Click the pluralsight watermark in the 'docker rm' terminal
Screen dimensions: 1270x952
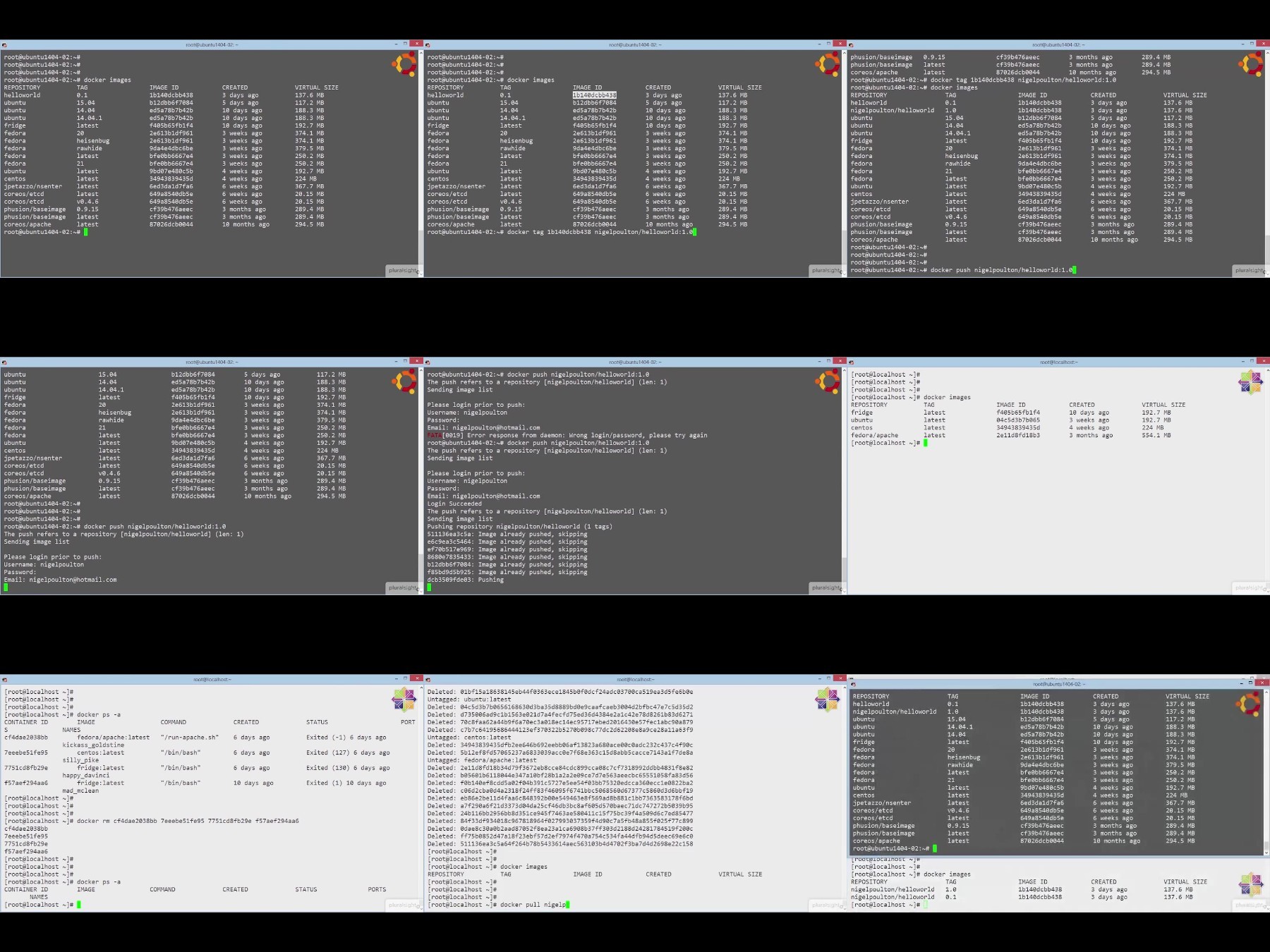point(403,905)
